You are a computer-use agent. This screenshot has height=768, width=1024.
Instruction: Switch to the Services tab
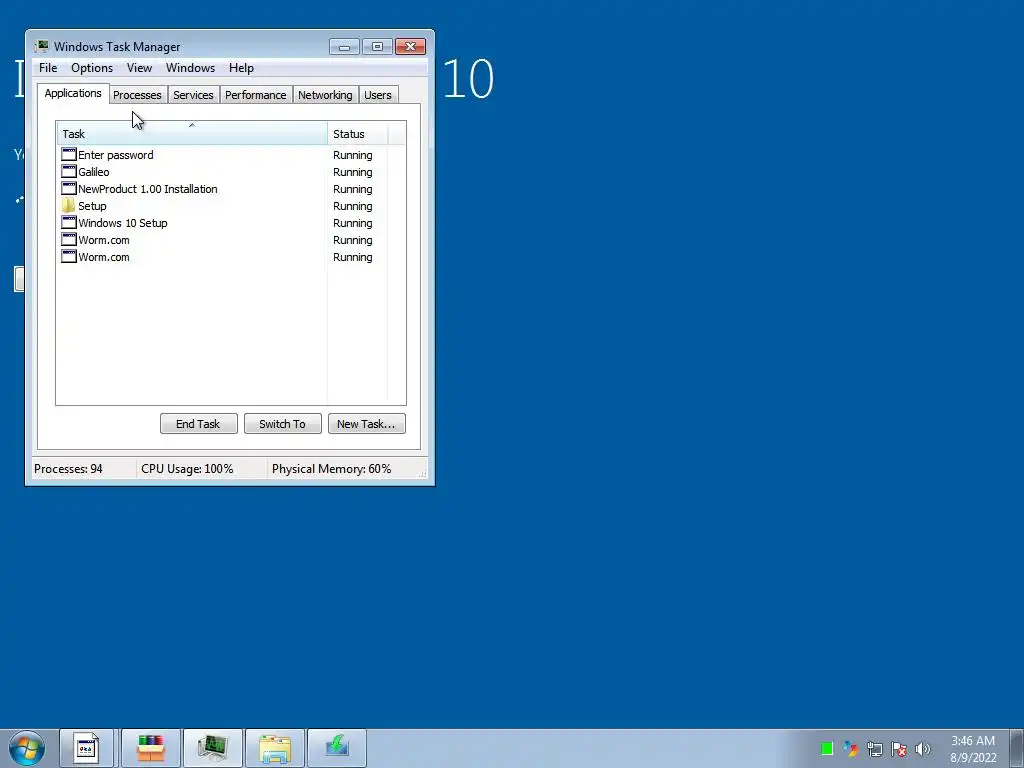[x=193, y=95]
